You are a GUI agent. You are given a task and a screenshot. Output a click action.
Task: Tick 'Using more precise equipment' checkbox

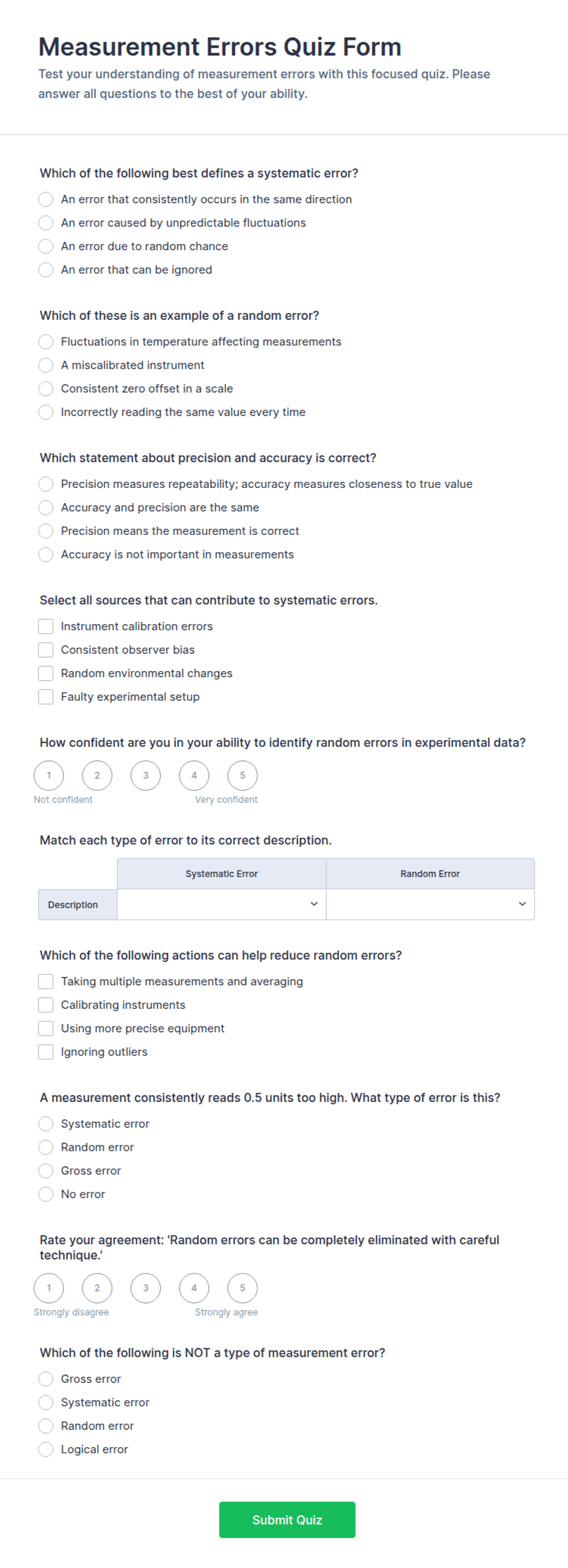click(x=46, y=1028)
